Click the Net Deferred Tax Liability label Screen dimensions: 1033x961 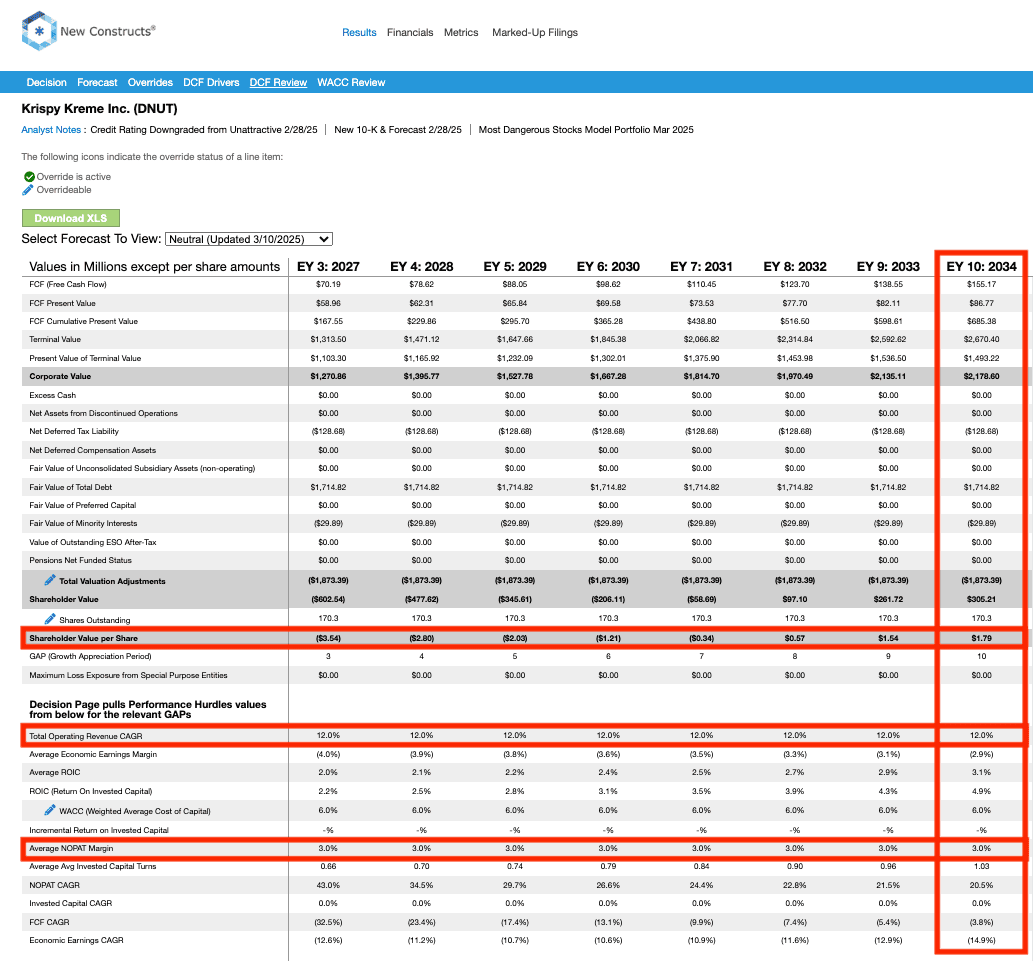click(74, 431)
